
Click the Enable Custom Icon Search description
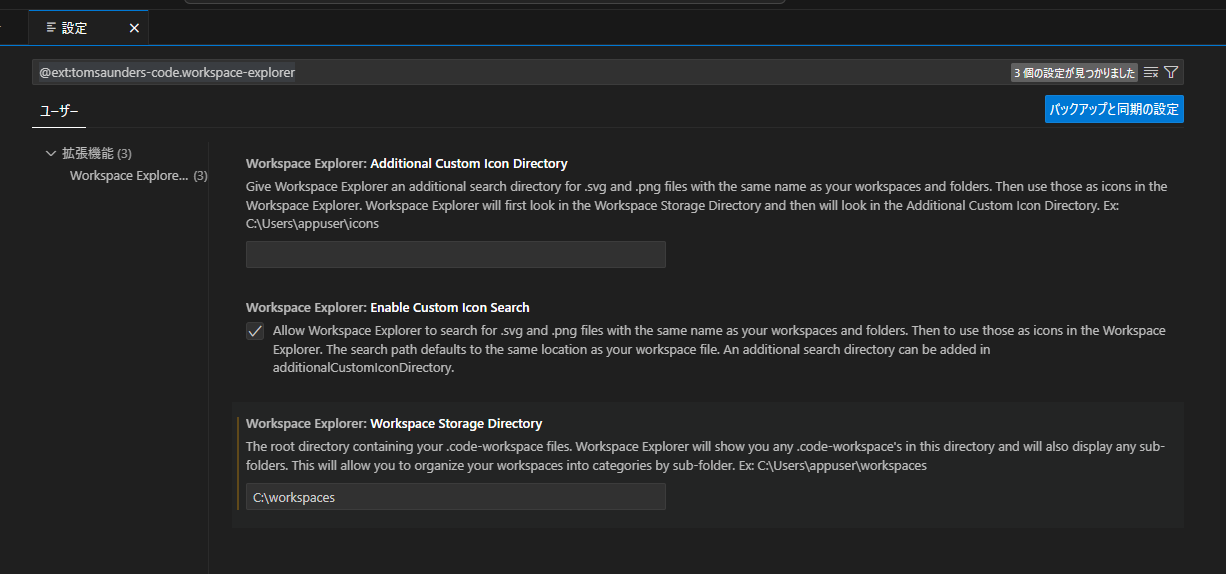(x=718, y=349)
